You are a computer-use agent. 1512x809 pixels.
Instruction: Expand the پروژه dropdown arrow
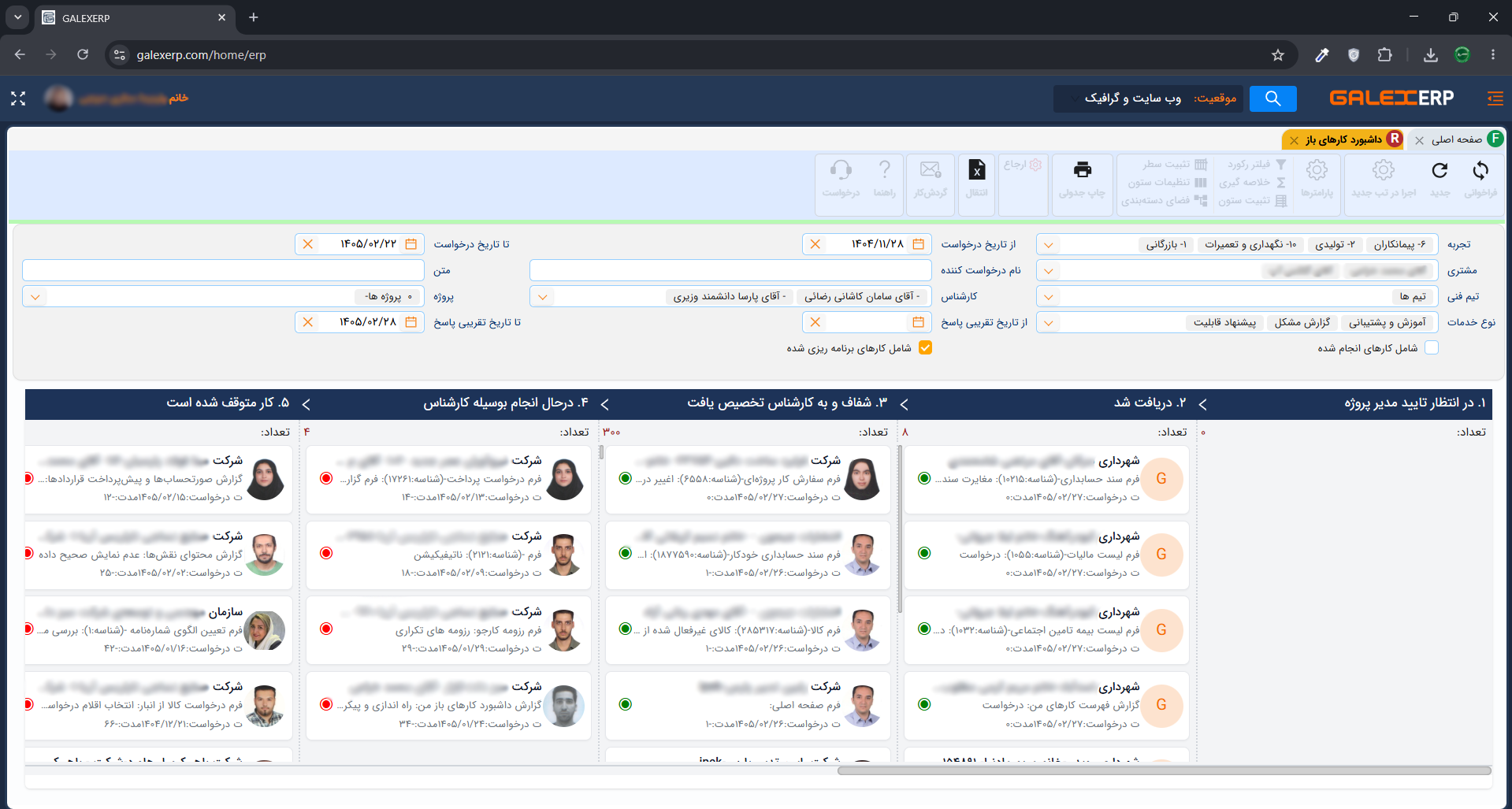click(35, 297)
